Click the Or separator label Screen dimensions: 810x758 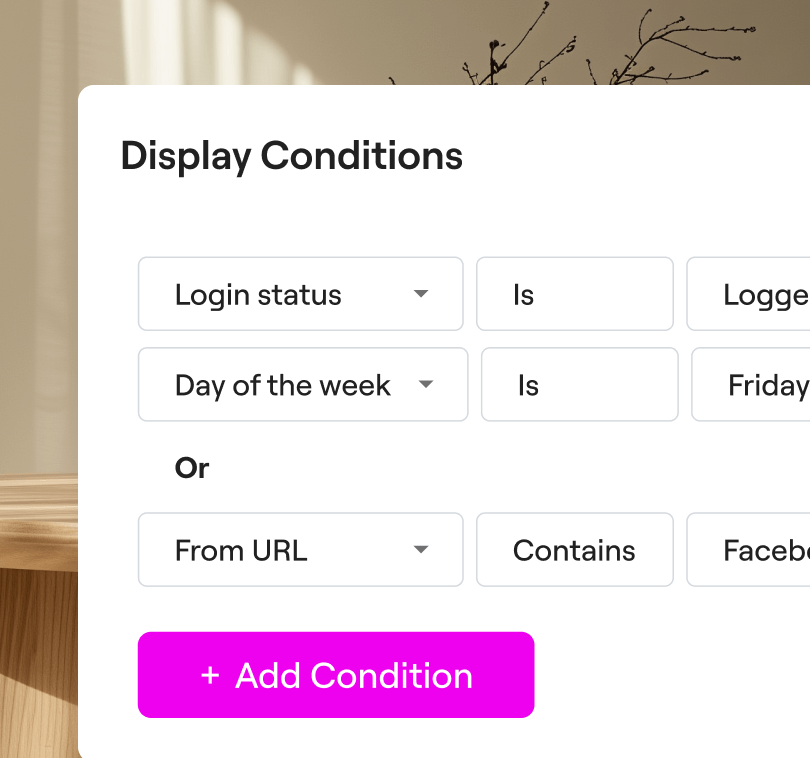(192, 468)
